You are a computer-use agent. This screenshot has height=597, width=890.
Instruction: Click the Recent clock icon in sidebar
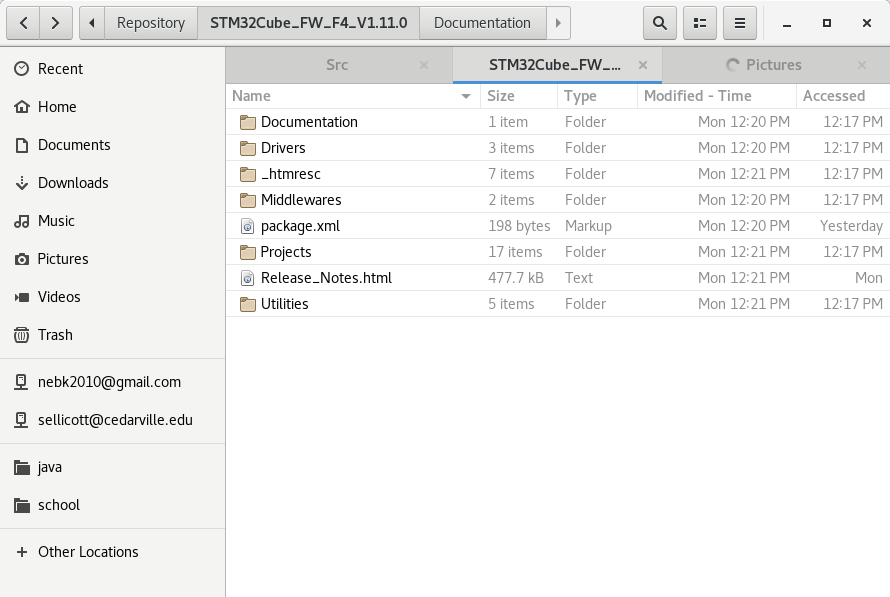[22, 69]
